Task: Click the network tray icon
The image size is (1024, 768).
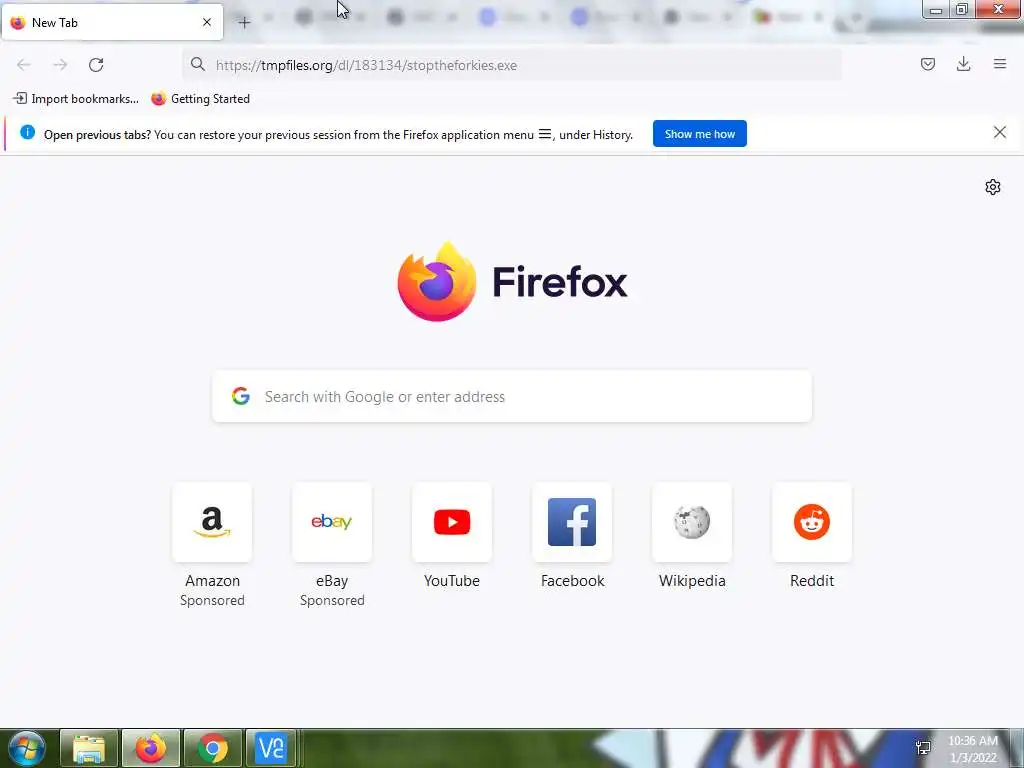Action: 923,748
